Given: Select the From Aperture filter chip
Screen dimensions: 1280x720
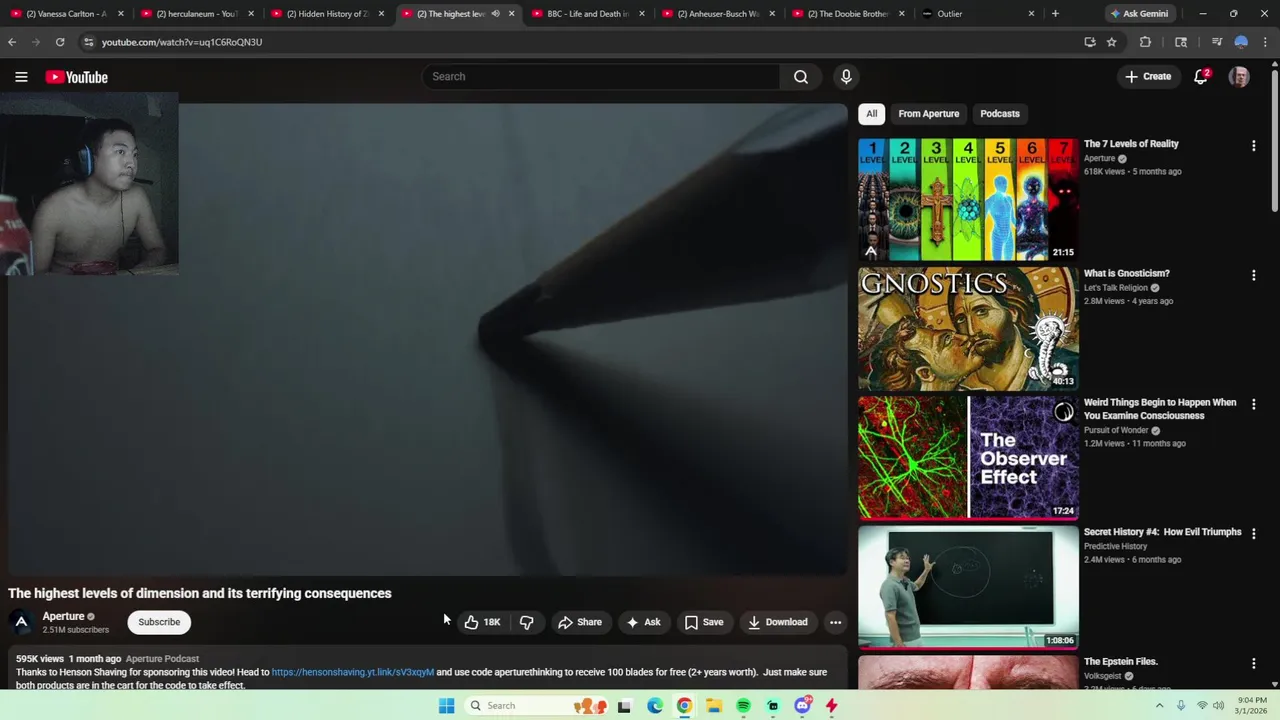Looking at the screenshot, I should (928, 114).
